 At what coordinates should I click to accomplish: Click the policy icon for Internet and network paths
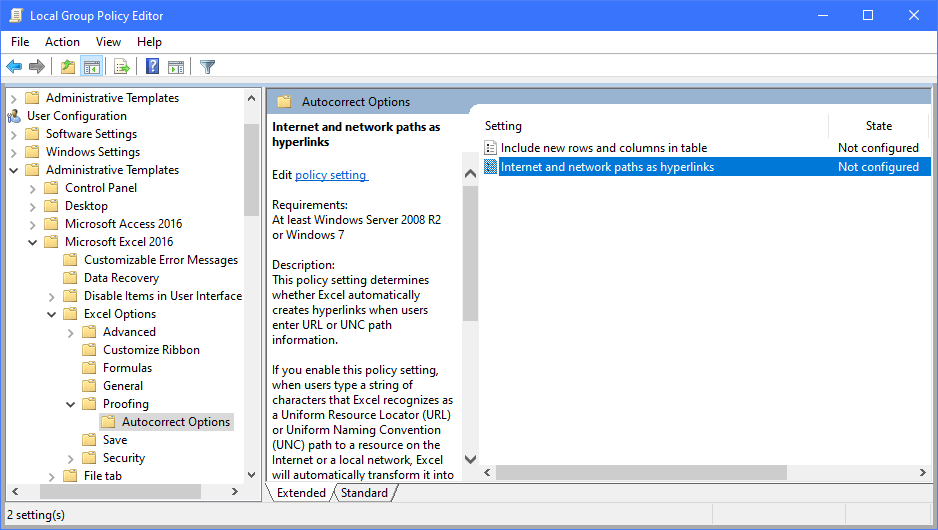click(x=491, y=167)
